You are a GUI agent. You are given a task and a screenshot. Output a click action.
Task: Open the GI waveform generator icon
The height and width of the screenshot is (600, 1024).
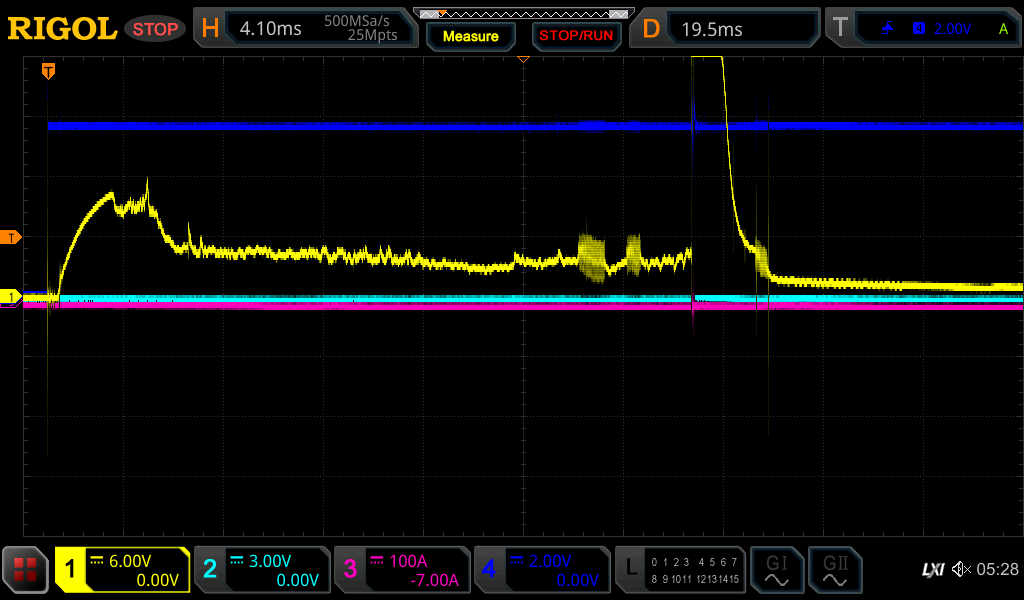pyautogui.click(x=776, y=570)
